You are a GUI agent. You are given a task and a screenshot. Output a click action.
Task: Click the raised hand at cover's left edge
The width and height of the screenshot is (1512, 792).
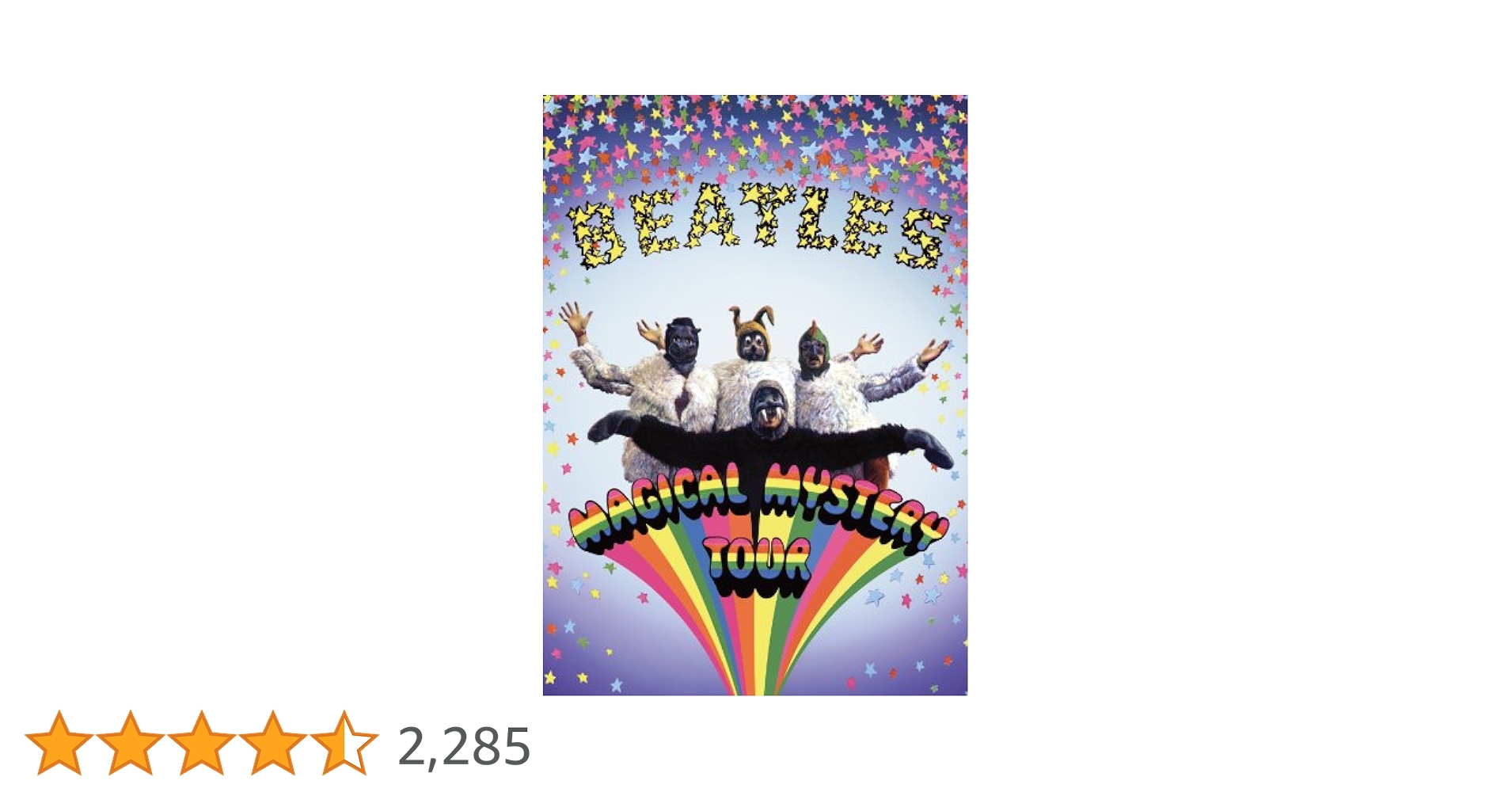coord(576,319)
